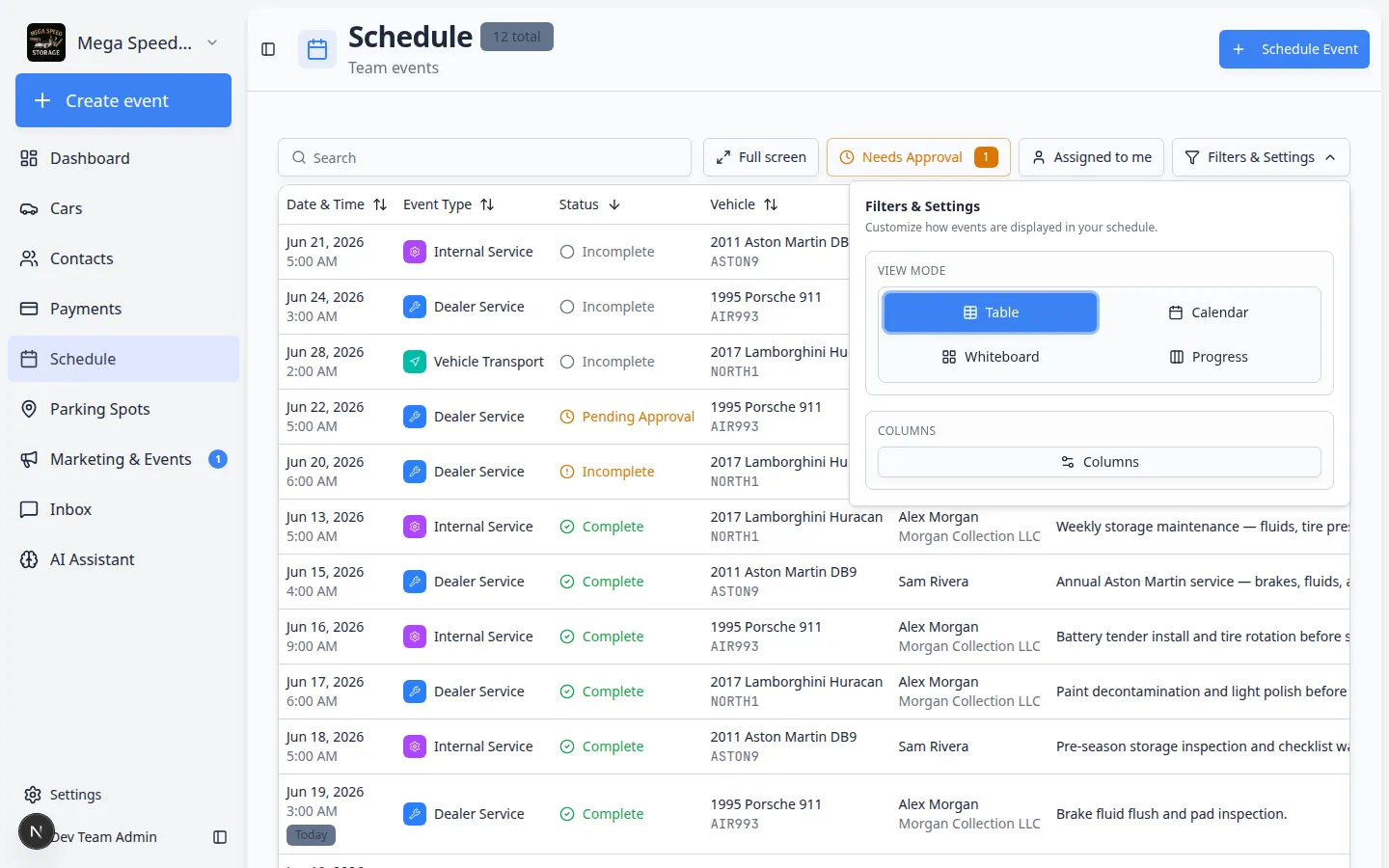Screen dimensions: 1389x868
Task: Open Marketing & Events section
Action: coord(123,459)
